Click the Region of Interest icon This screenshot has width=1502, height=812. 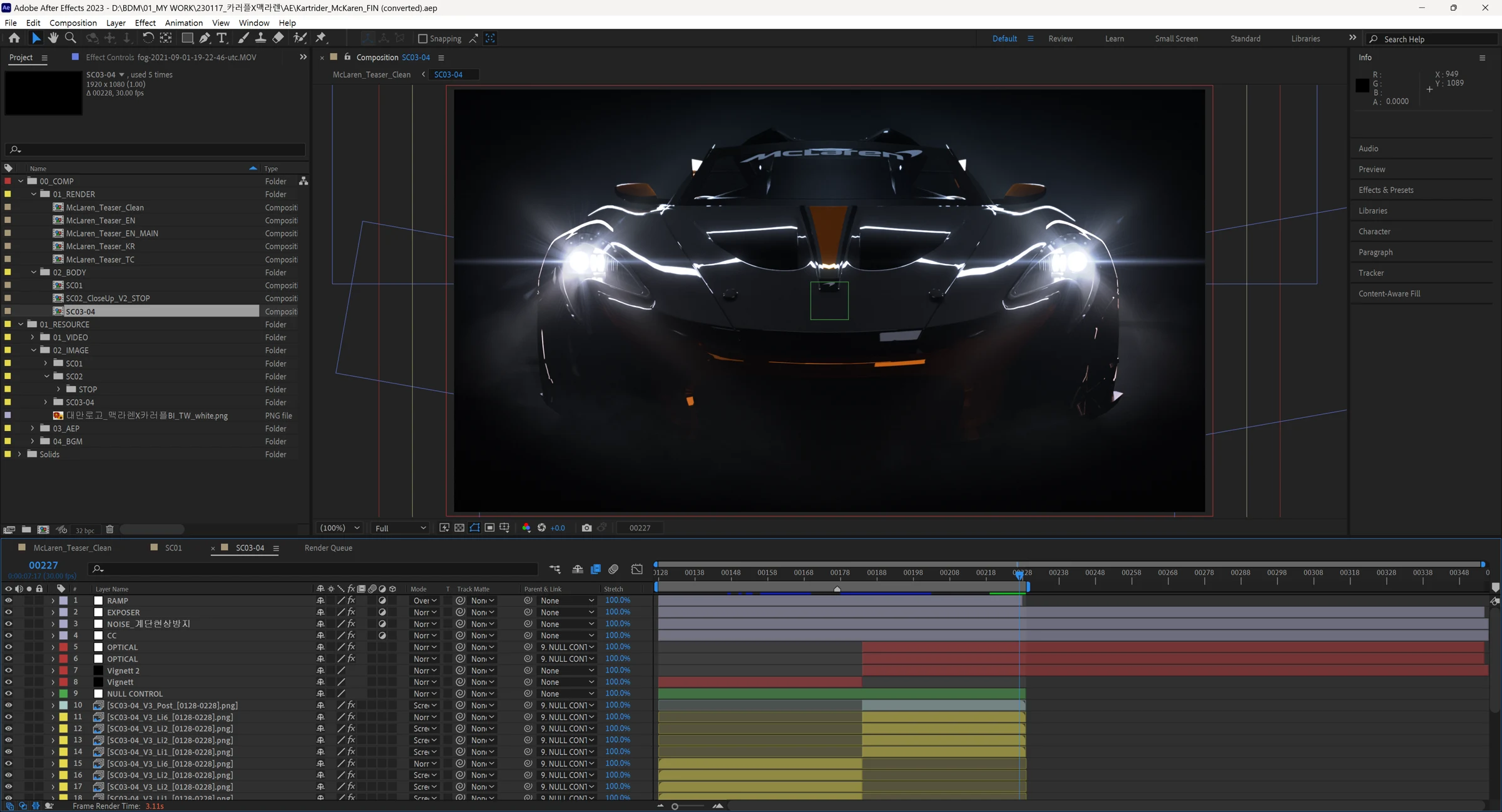point(490,528)
